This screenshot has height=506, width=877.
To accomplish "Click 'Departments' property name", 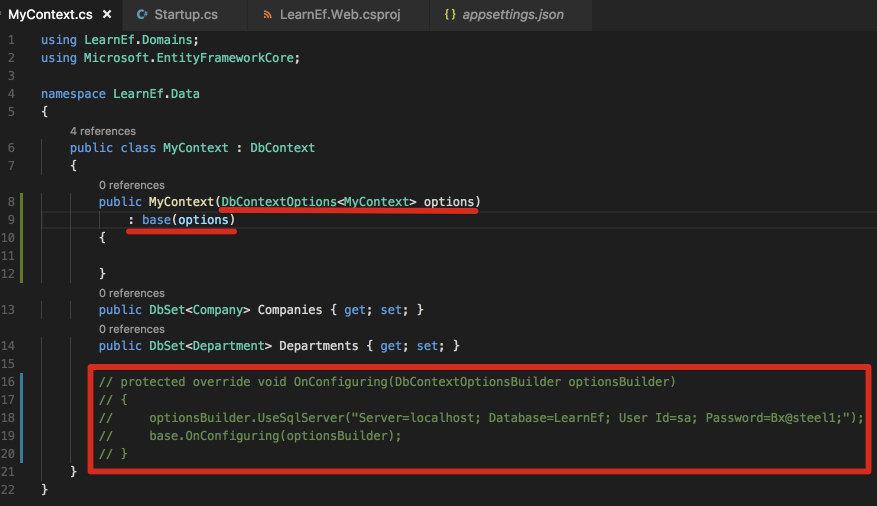I will (x=319, y=346).
